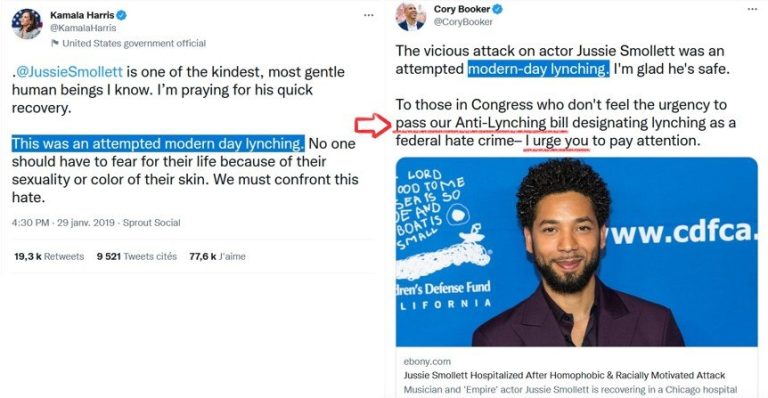The height and width of the screenshot is (398, 768).
Task: Open the Jussie Smollett article photo
Action: coord(576,252)
